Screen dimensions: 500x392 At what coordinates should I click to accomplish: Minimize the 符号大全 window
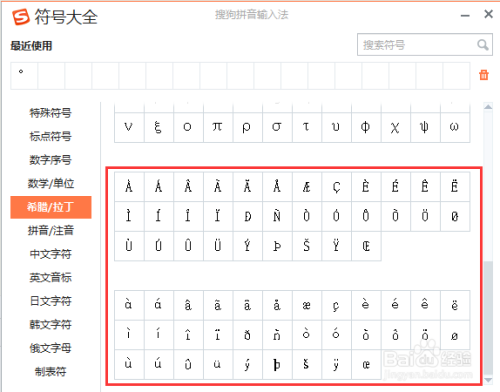coord(465,15)
